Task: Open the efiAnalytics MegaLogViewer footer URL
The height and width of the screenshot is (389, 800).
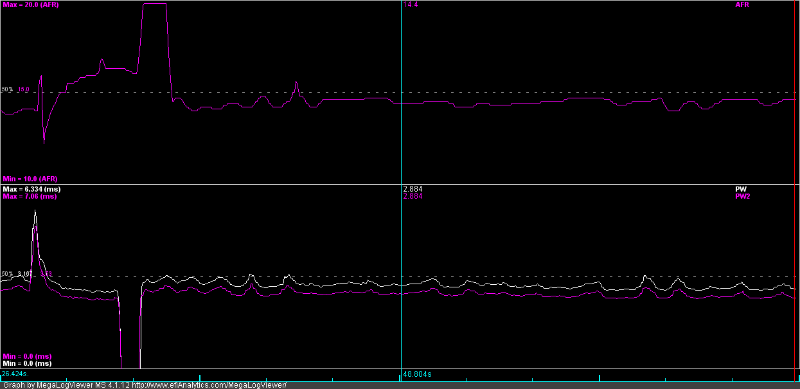Action: pos(209,385)
